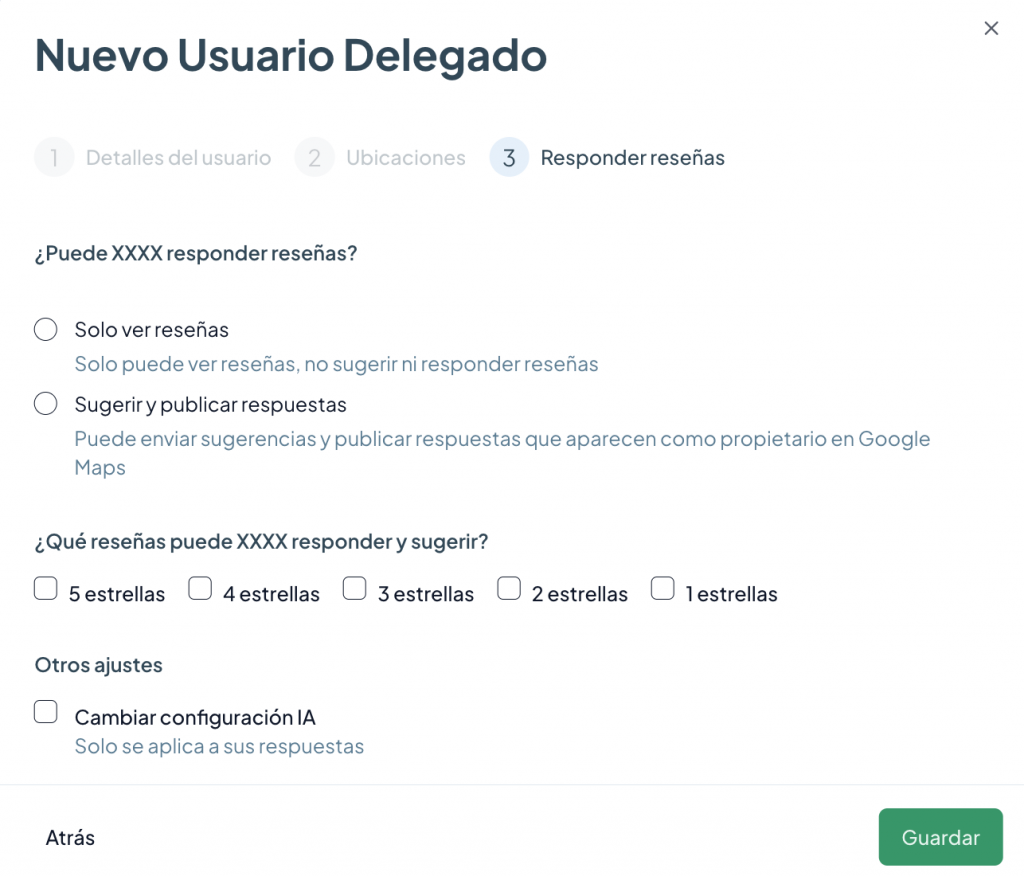Enable the 5 estrellas checkbox
The height and width of the screenshot is (876, 1024).
(x=46, y=588)
